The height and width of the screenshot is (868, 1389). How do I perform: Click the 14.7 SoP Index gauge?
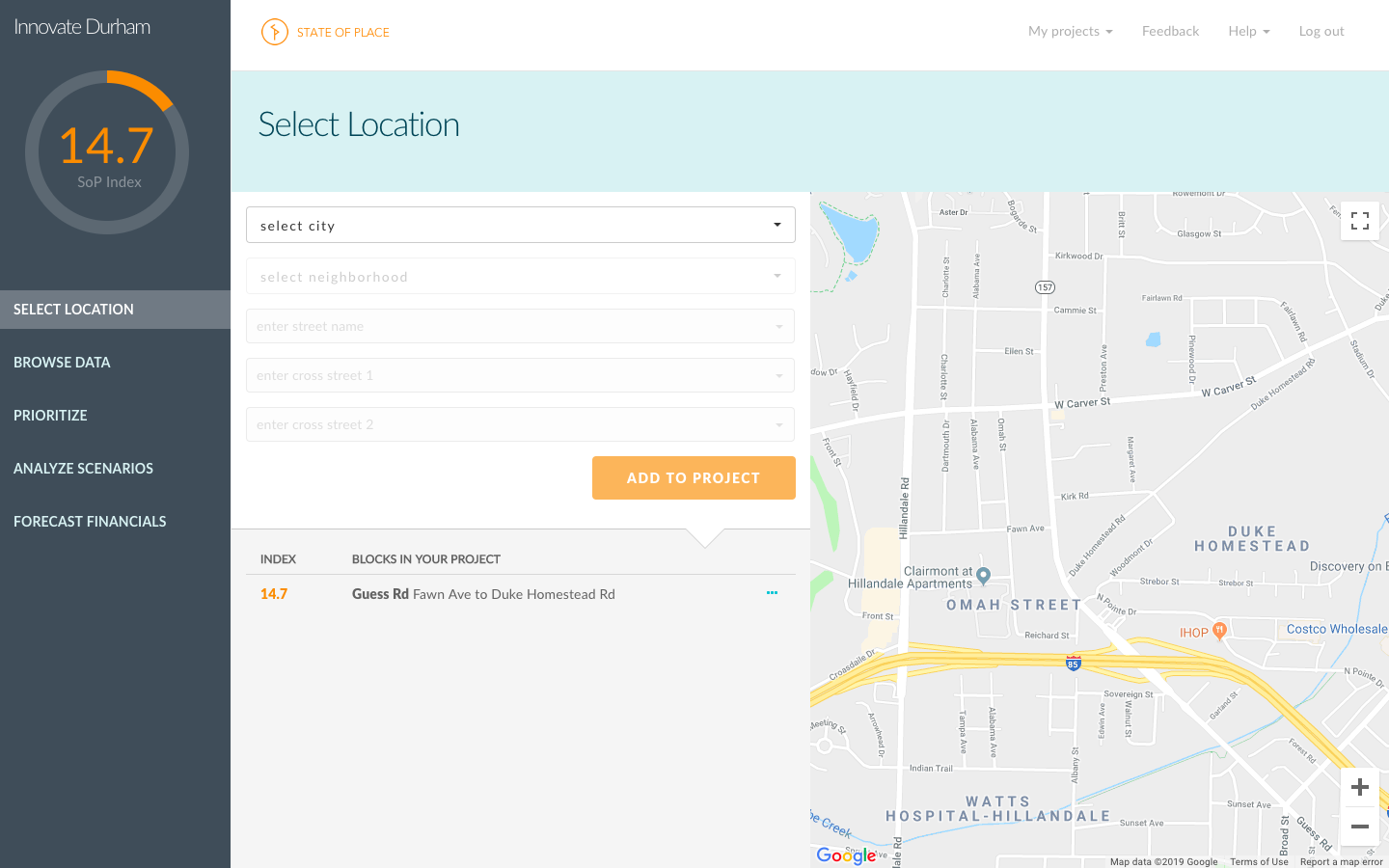(x=107, y=152)
